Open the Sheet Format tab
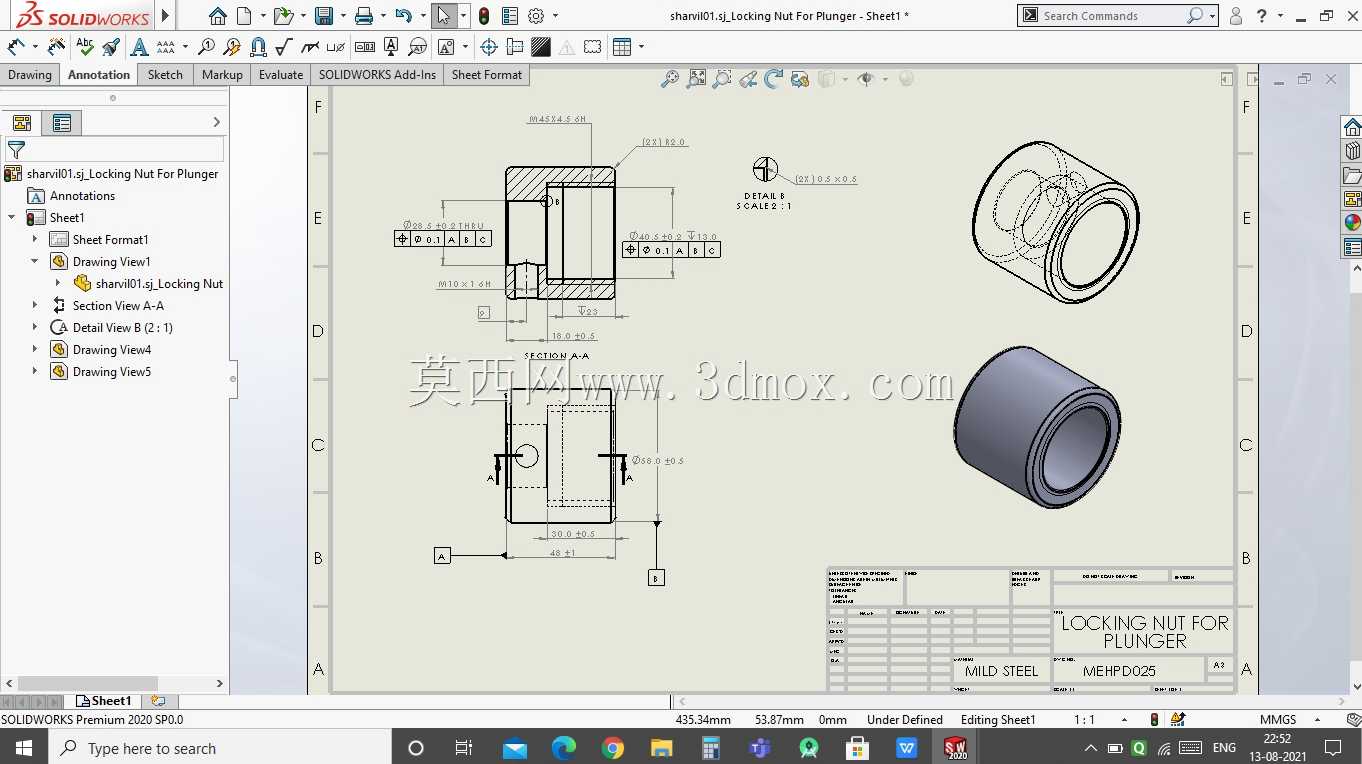The height and width of the screenshot is (764, 1362). (x=487, y=75)
